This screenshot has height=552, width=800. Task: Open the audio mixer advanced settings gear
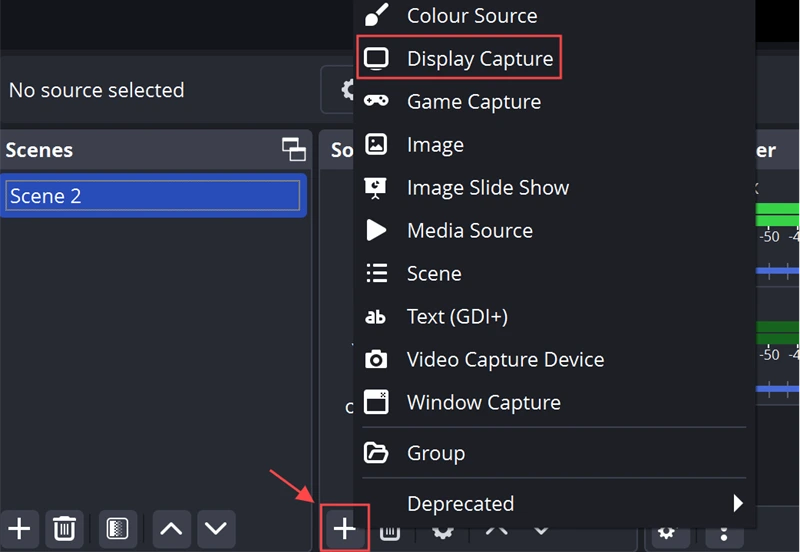[668, 531]
